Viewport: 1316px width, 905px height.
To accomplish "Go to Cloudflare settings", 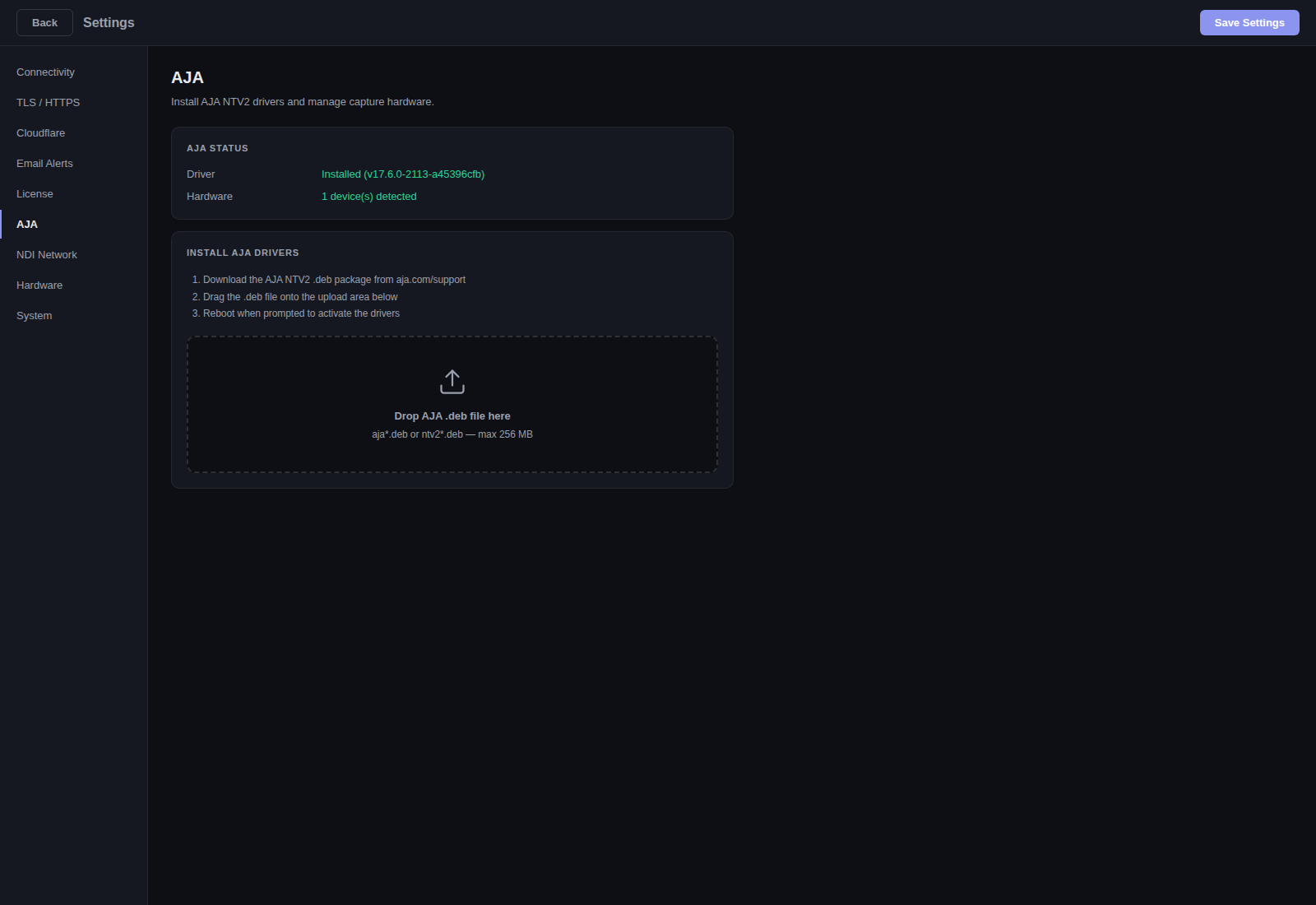I will click(73, 133).
